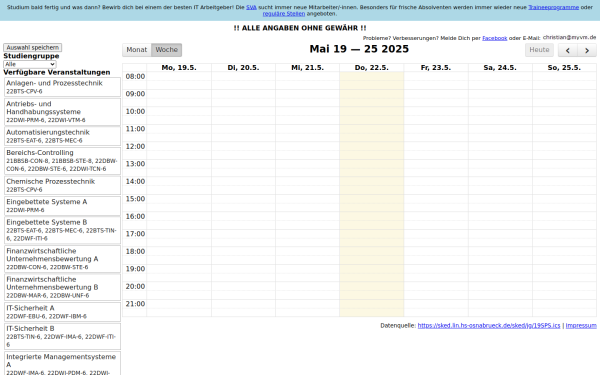Open the Traineeprogramme link
This screenshot has width=600, height=375.
tap(553, 7)
